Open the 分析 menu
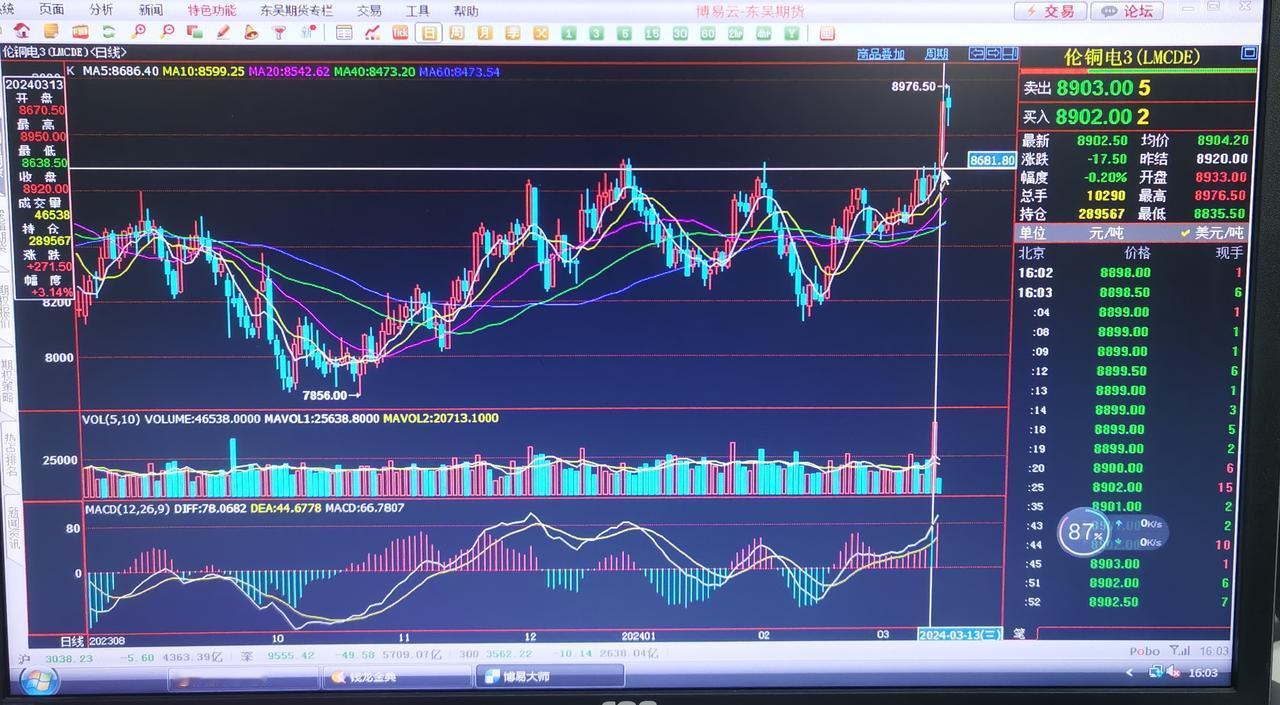Screen dimensions: 1280x705 (x=101, y=9)
